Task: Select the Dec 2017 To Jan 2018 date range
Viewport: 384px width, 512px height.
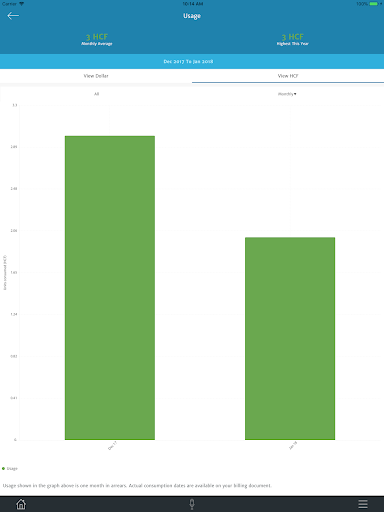Action: point(188,61)
